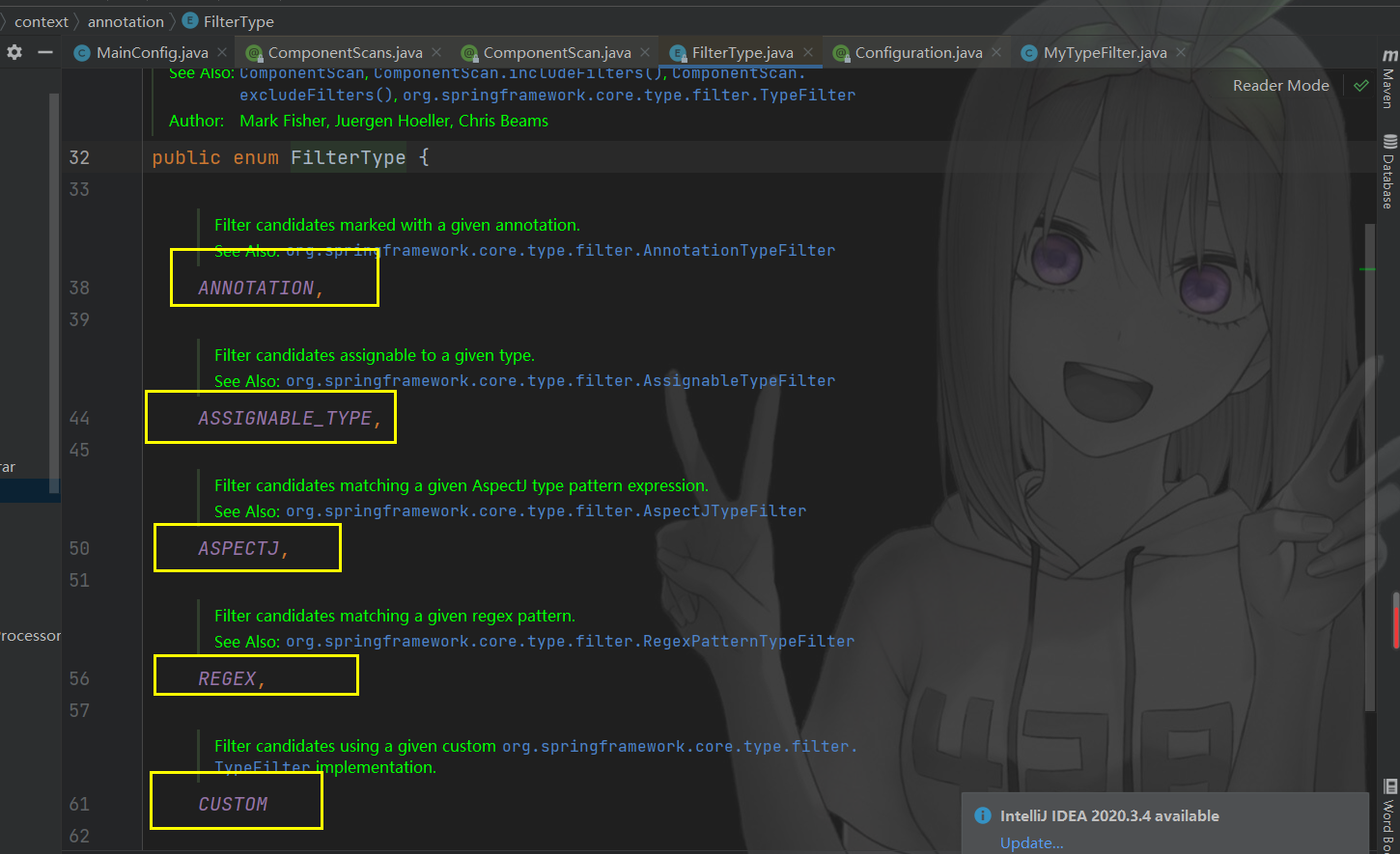The height and width of the screenshot is (854, 1400).
Task: Close MainConfig.java tab
Action: click(x=222, y=52)
